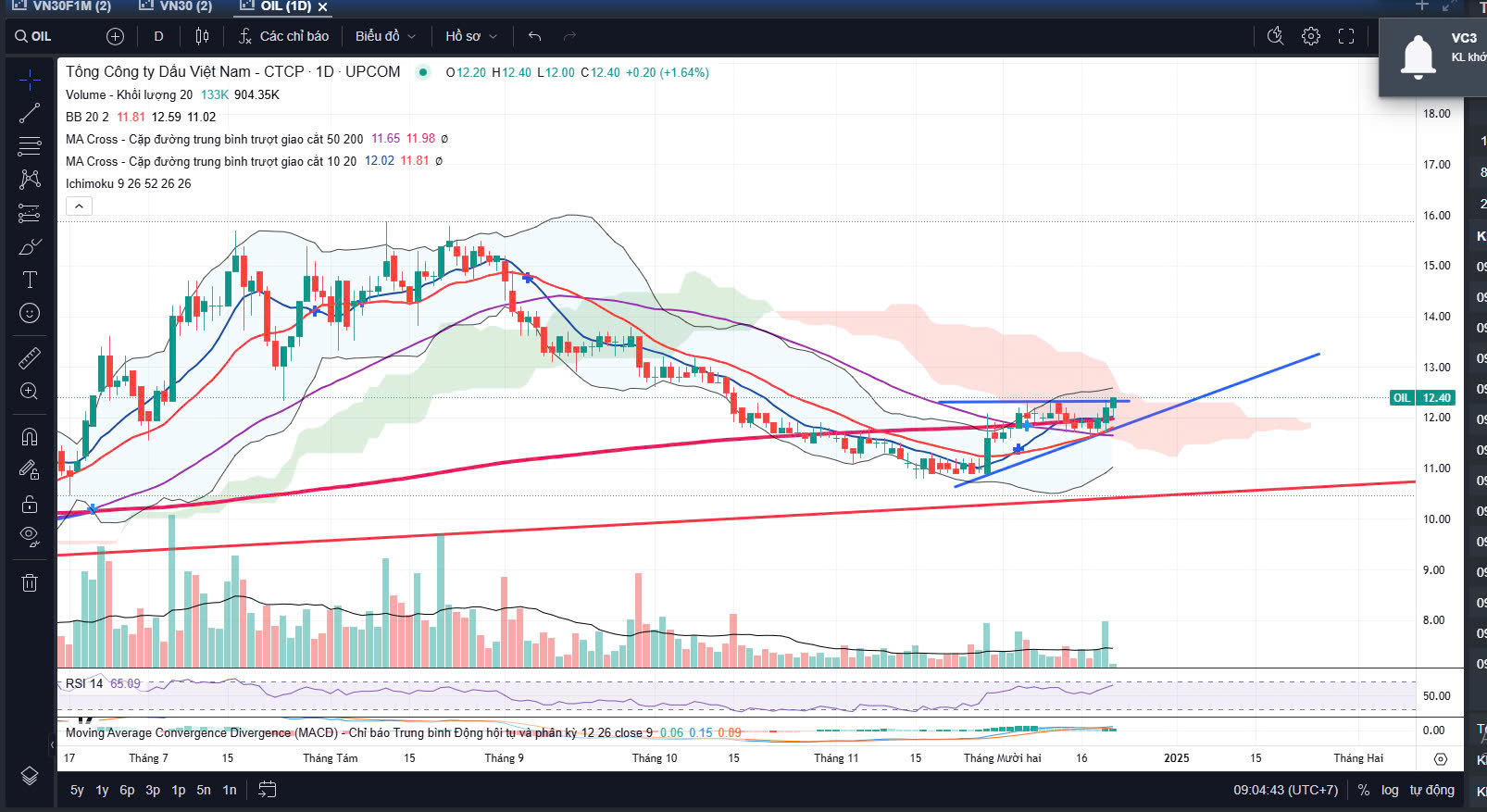Hide all drawings with eye icon
This screenshot has width=1487, height=812.
click(x=30, y=537)
